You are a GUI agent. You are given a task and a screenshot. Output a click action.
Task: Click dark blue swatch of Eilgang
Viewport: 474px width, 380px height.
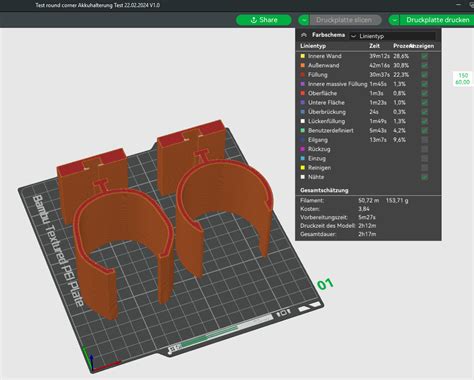(303, 140)
